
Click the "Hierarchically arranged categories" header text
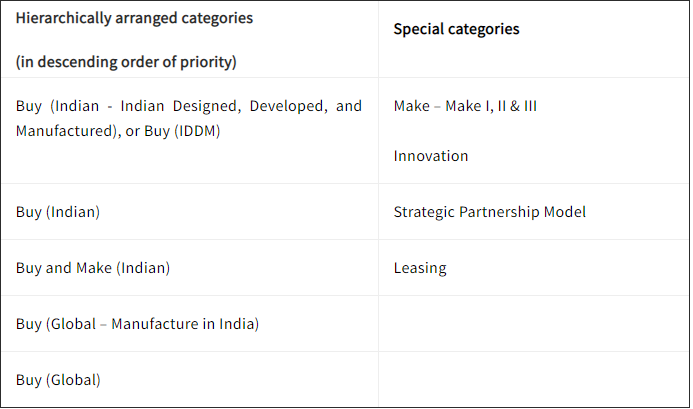[x=134, y=18]
